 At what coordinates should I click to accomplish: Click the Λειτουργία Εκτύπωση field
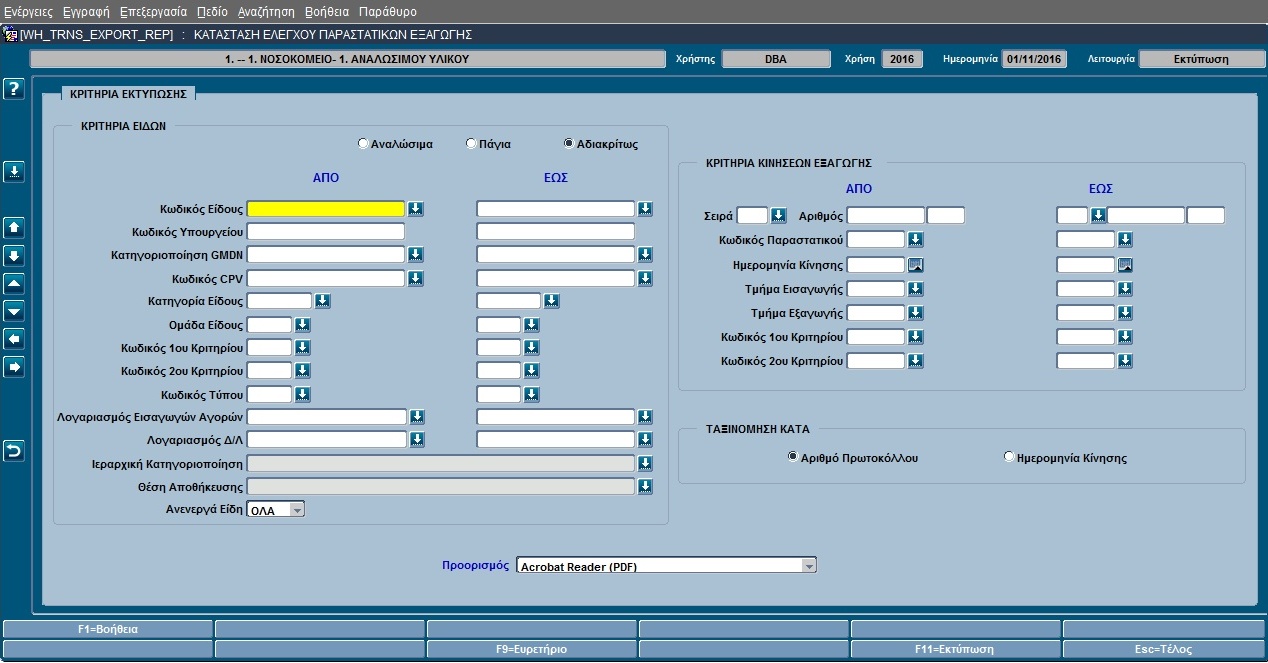pyautogui.click(x=1200, y=59)
